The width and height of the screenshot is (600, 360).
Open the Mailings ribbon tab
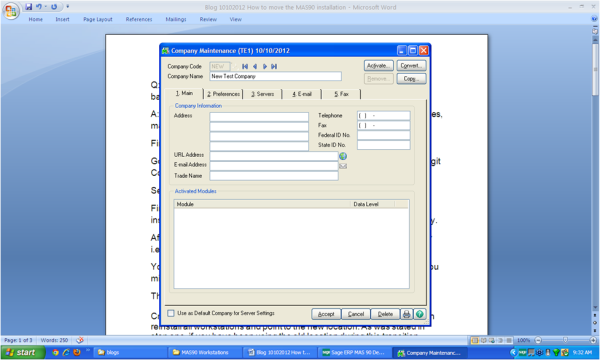click(x=176, y=19)
